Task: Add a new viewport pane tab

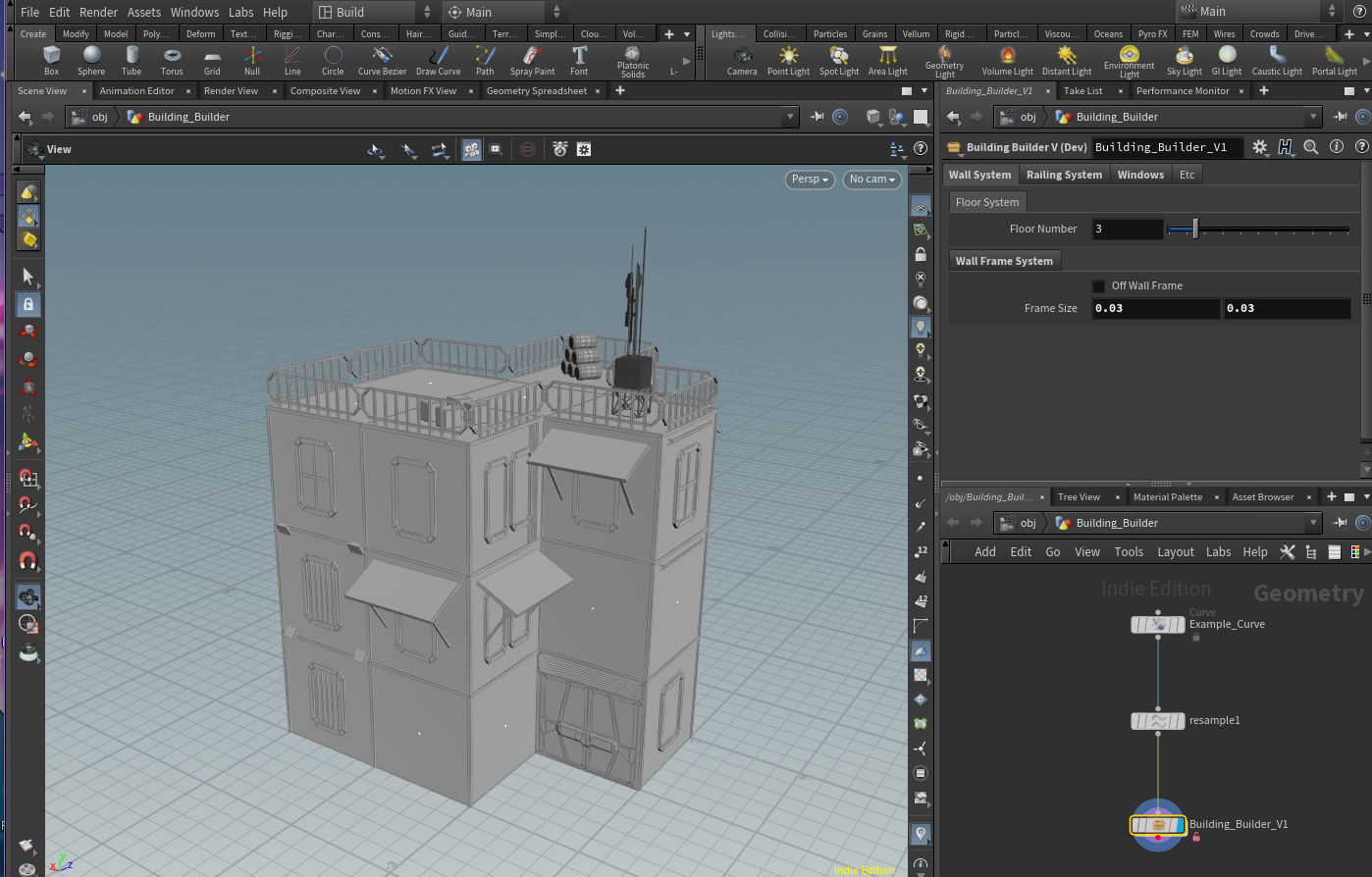Action: 619,91
